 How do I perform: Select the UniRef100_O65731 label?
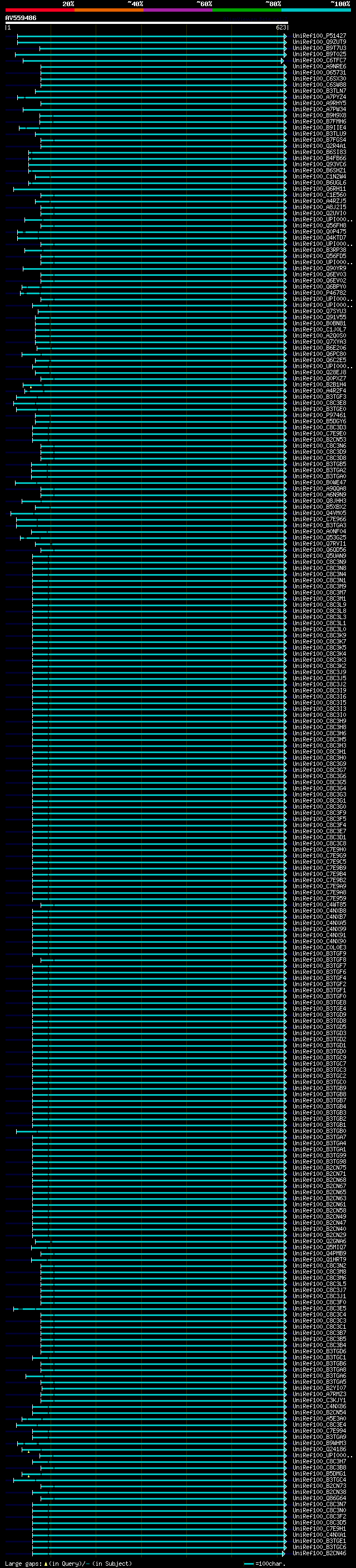319,72
